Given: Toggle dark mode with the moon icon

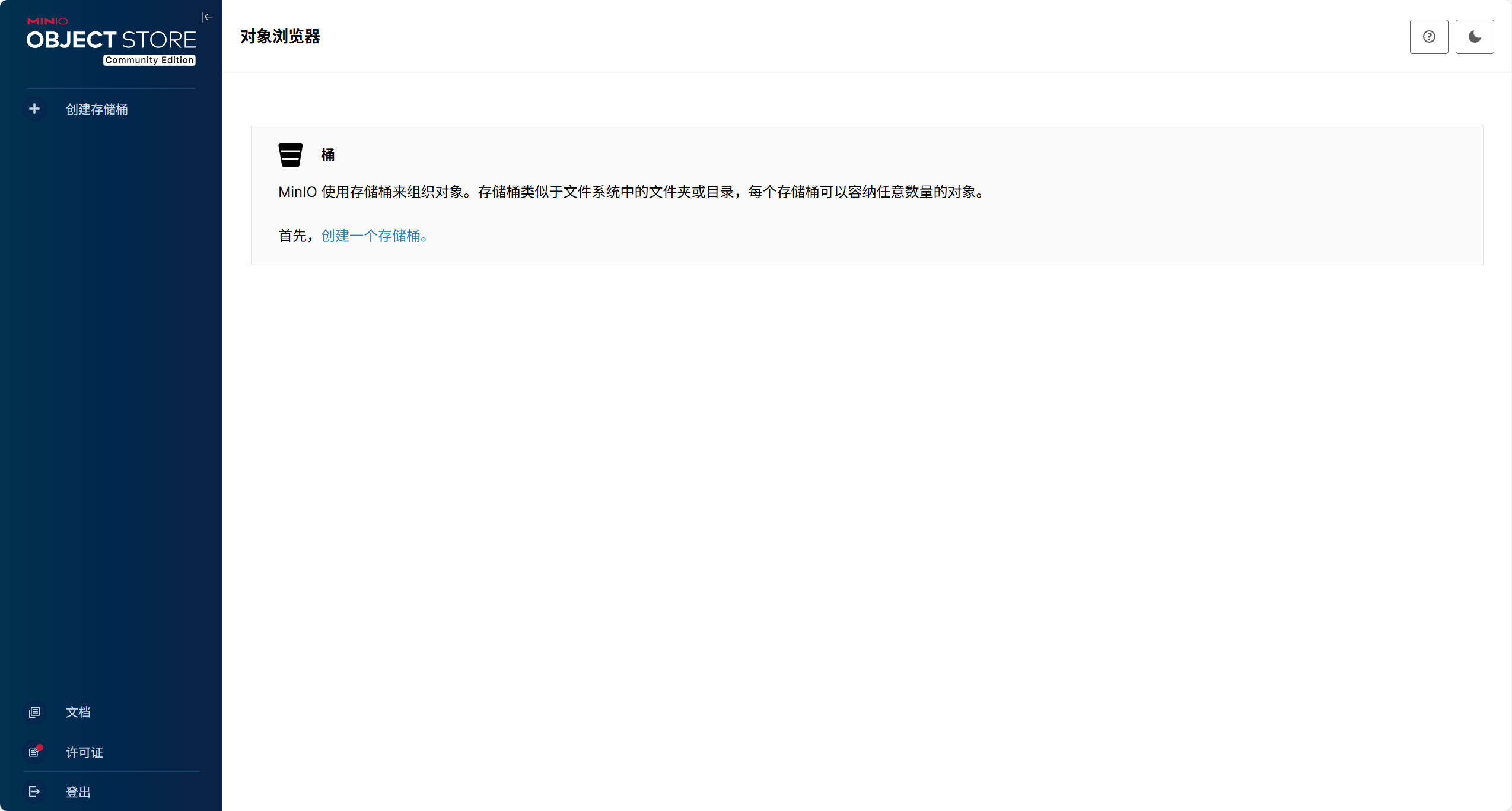Looking at the screenshot, I should (1474, 37).
